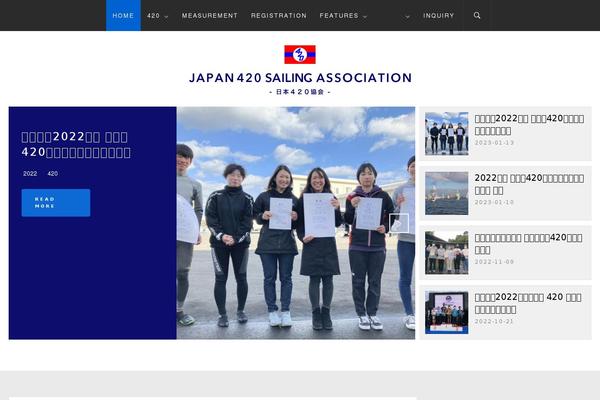
Task: Open podium thumbnail of 2022-10-21 article
Action: pos(447,312)
